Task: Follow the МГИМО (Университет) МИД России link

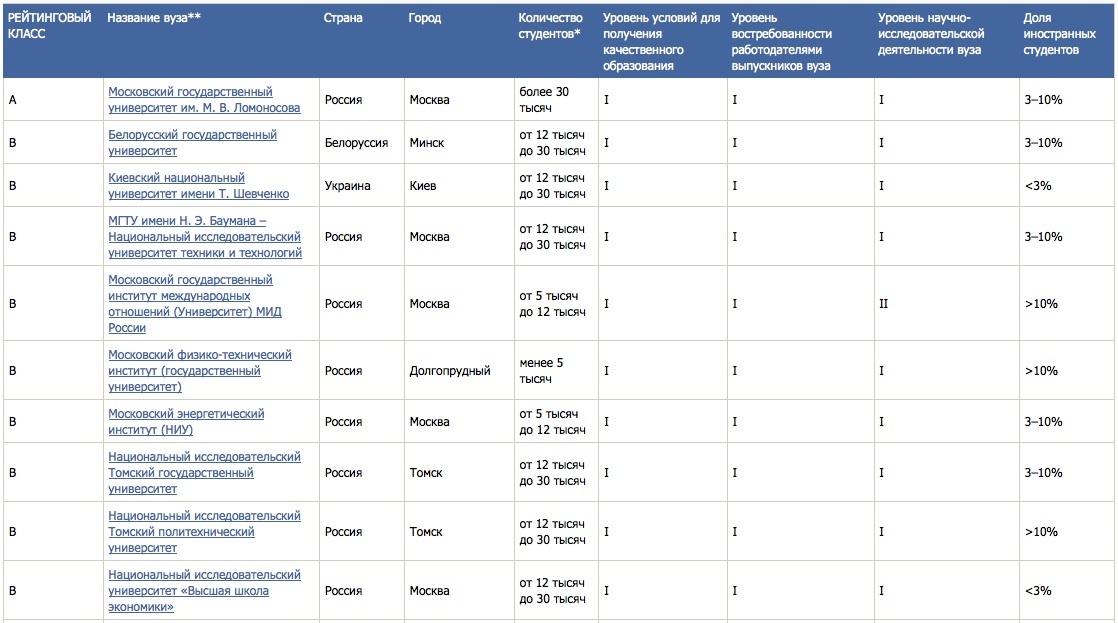Action: click(x=194, y=304)
